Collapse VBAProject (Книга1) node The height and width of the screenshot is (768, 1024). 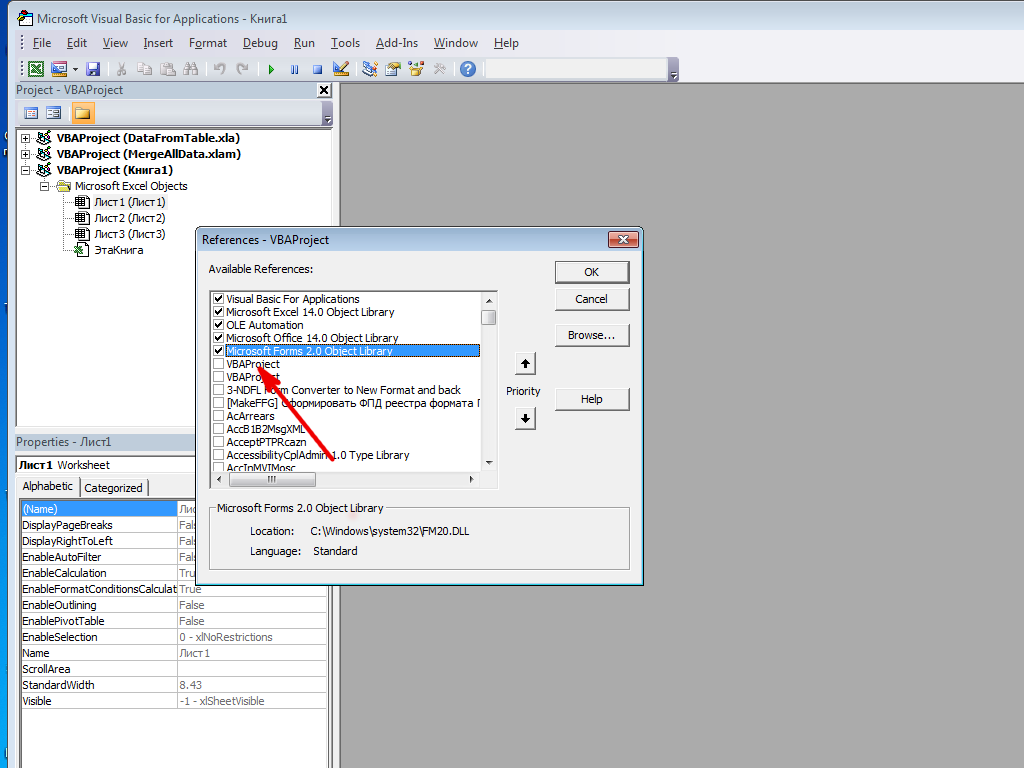click(25, 170)
